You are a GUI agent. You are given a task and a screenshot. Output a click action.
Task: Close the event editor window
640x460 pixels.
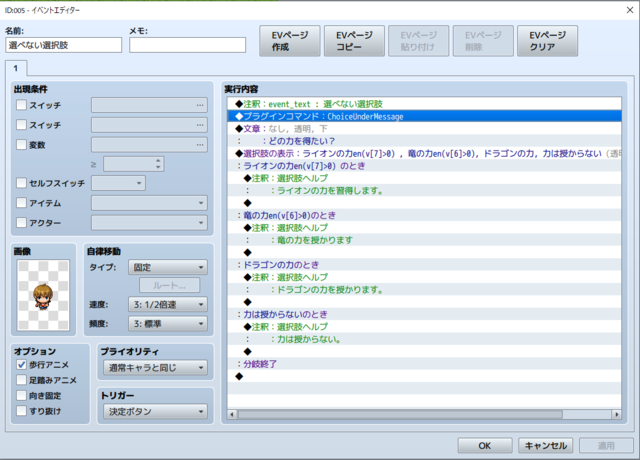[x=630, y=10]
